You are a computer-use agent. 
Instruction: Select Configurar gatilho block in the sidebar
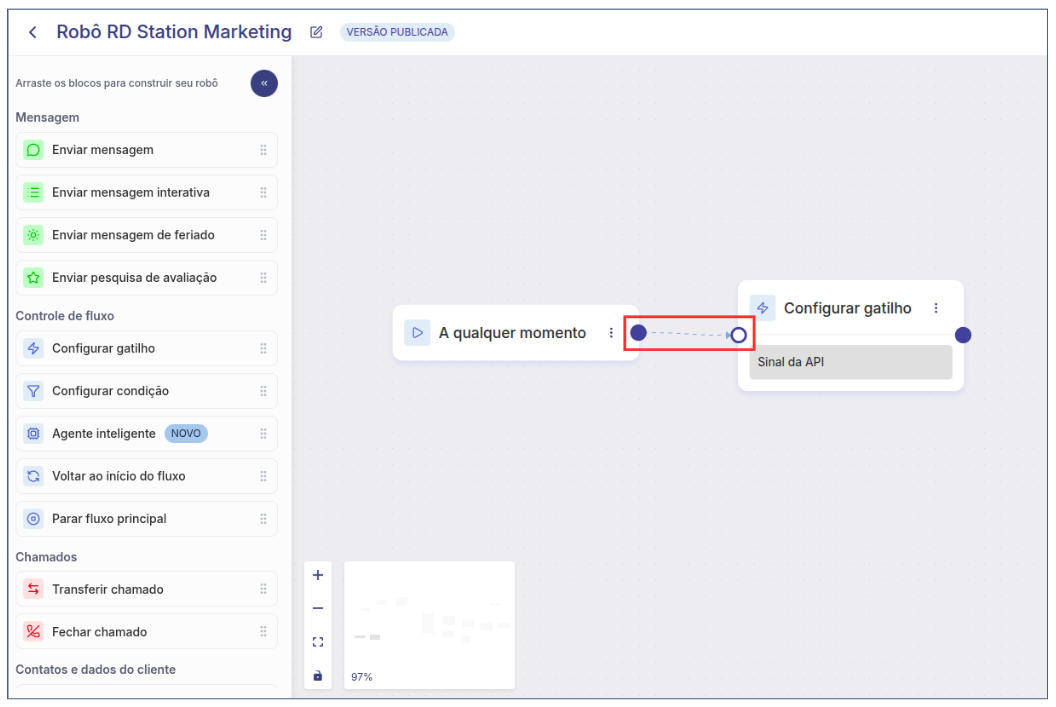pos(103,348)
